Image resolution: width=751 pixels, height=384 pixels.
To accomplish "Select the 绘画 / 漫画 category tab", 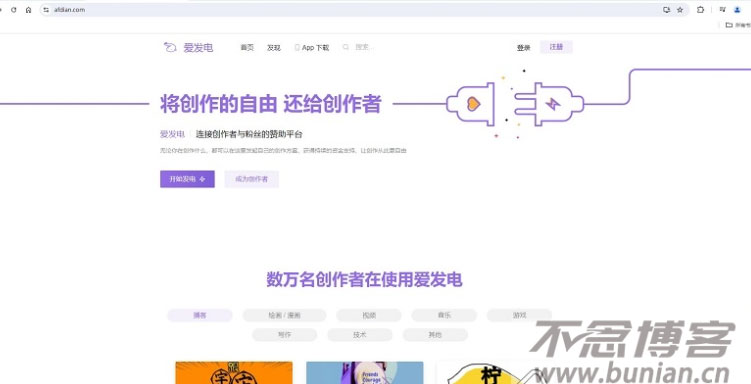I will coord(284,315).
